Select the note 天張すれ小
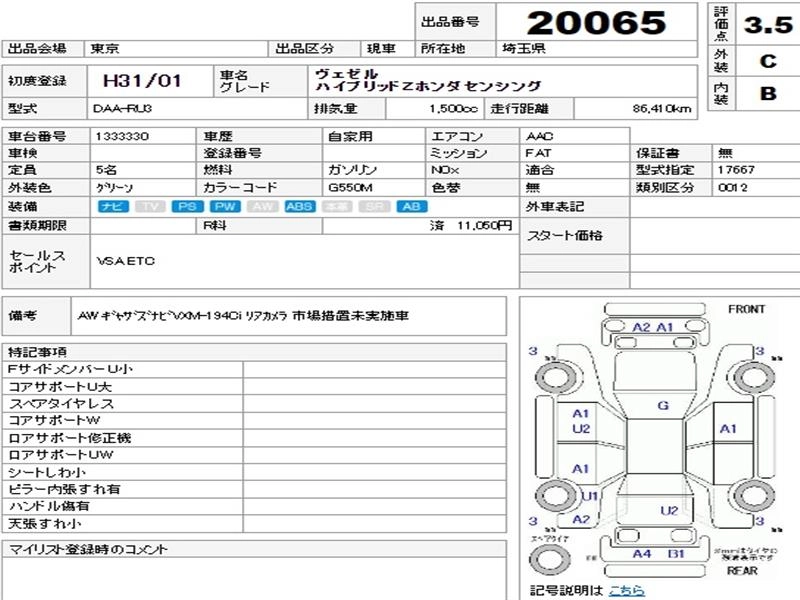This screenshot has width=800, height=600. (x=44, y=523)
